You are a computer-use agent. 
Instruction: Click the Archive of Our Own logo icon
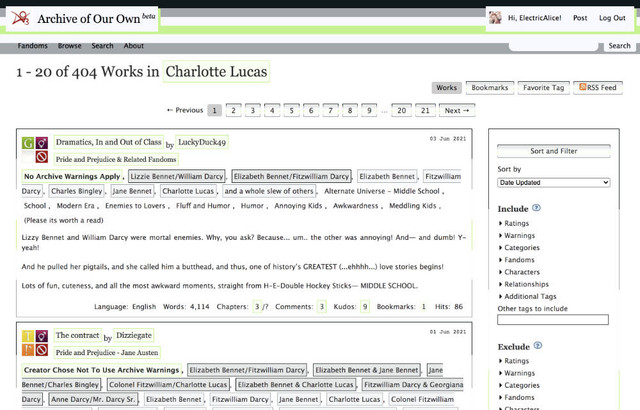coord(20,18)
